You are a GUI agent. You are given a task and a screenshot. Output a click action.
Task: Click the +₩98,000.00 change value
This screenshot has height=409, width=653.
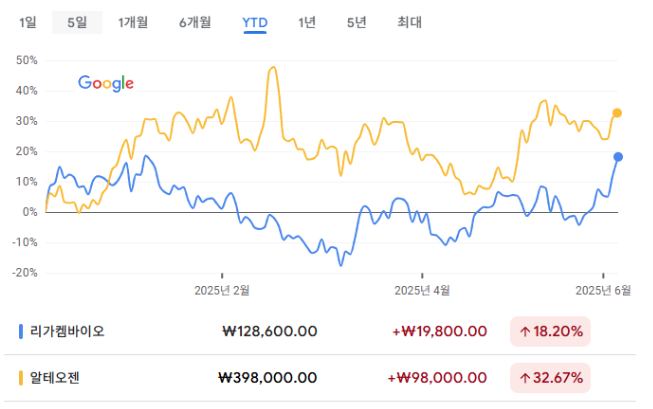point(437,378)
